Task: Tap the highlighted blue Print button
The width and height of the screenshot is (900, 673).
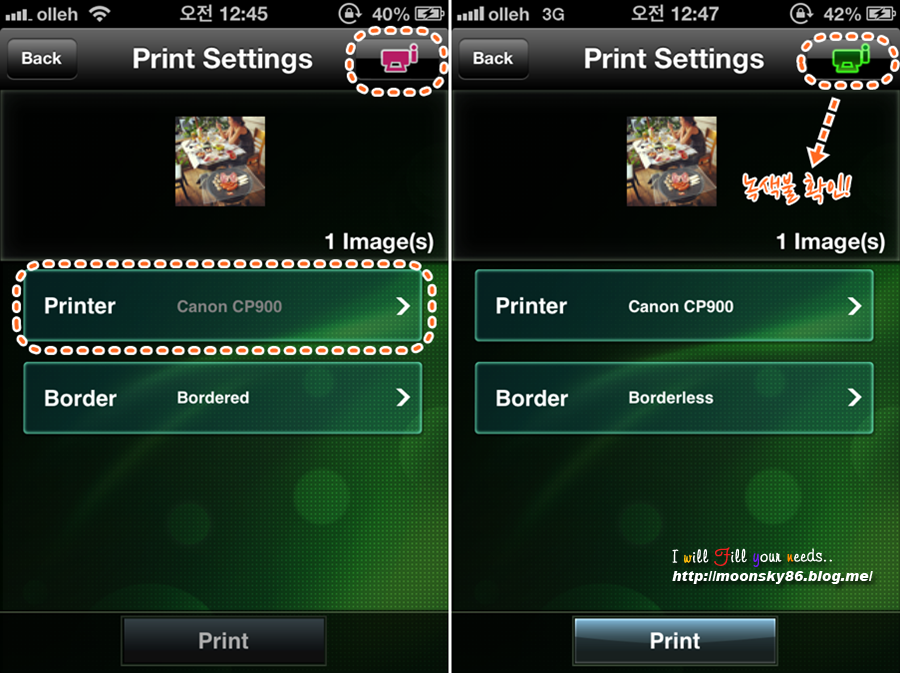Action: (x=675, y=641)
